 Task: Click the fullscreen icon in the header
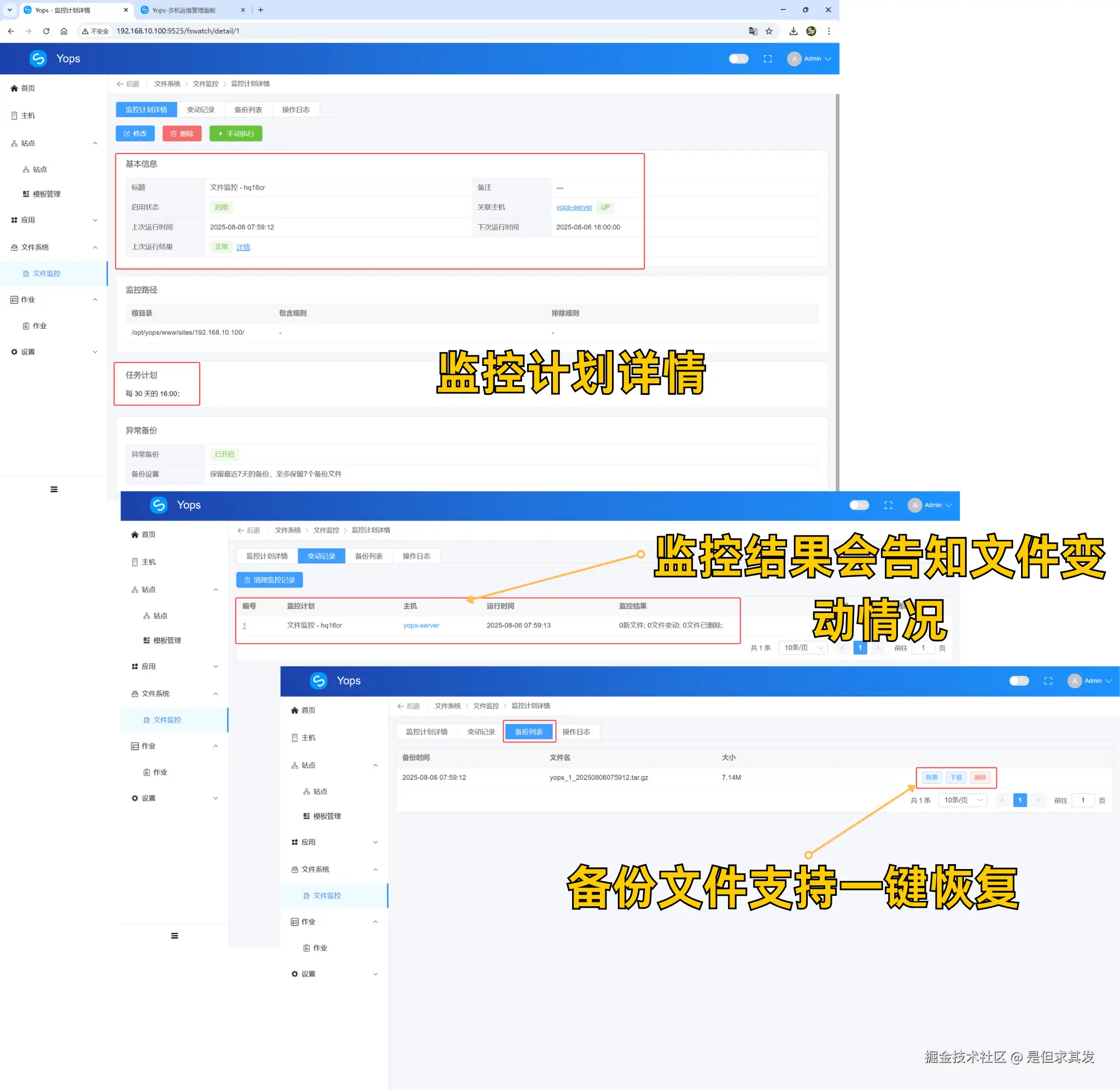767,59
